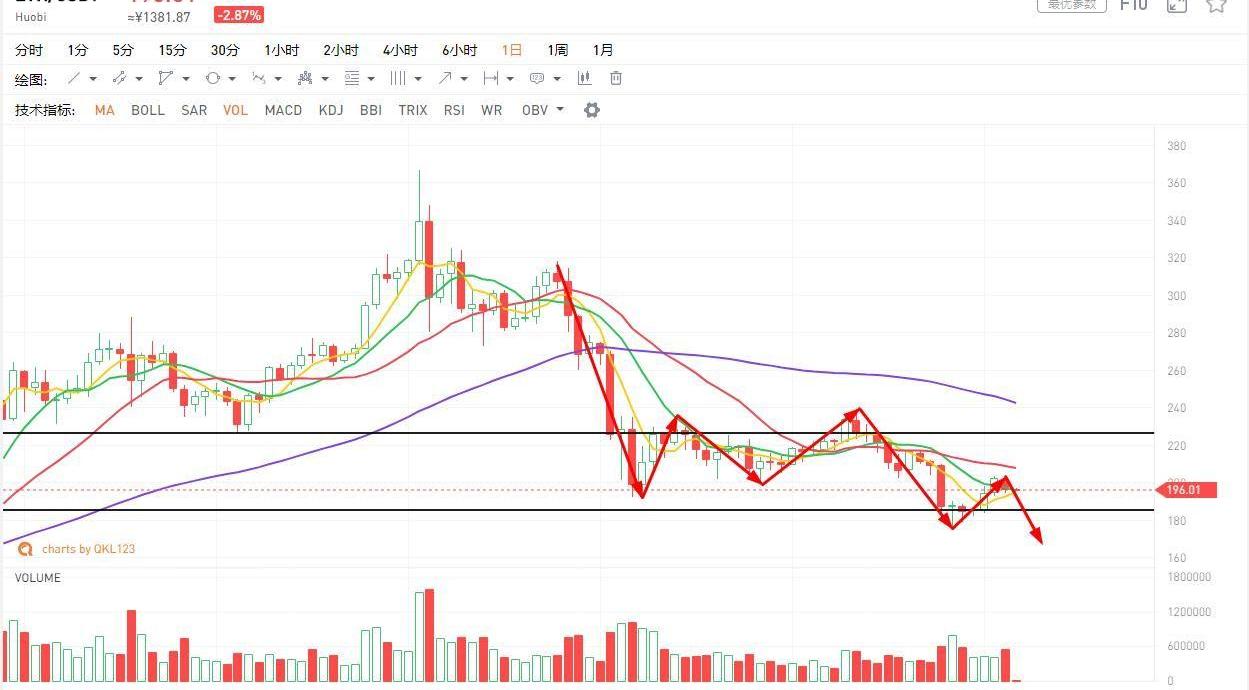Click the 技术指标 indicators label

(x=45, y=110)
